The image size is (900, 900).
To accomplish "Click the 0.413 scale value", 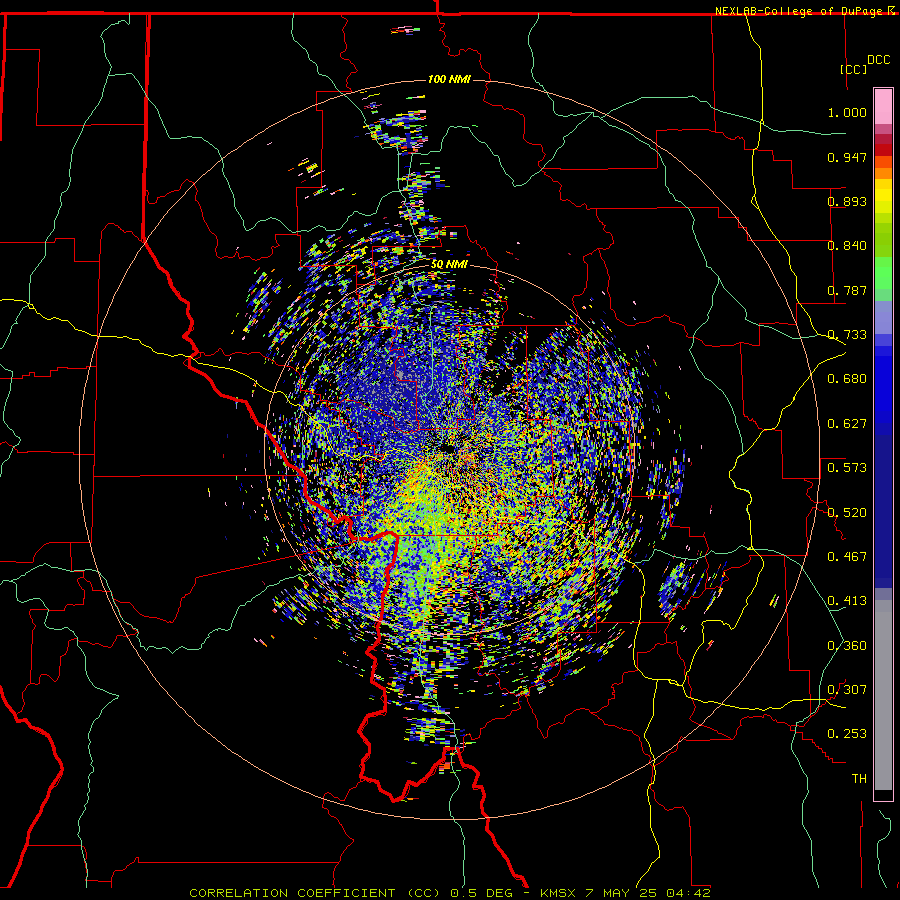I will pyautogui.click(x=847, y=601).
